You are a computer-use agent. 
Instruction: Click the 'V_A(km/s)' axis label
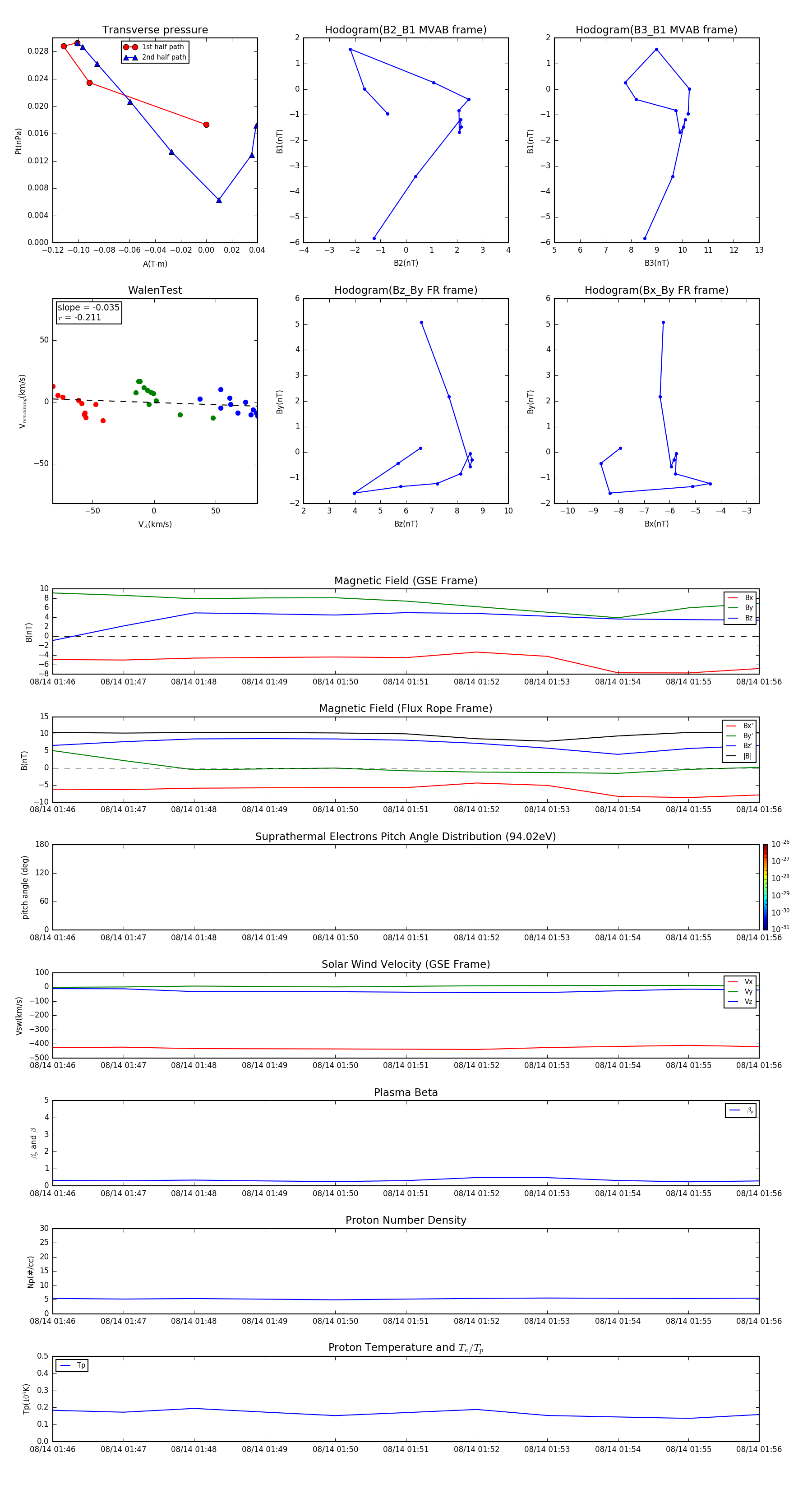point(155,524)
